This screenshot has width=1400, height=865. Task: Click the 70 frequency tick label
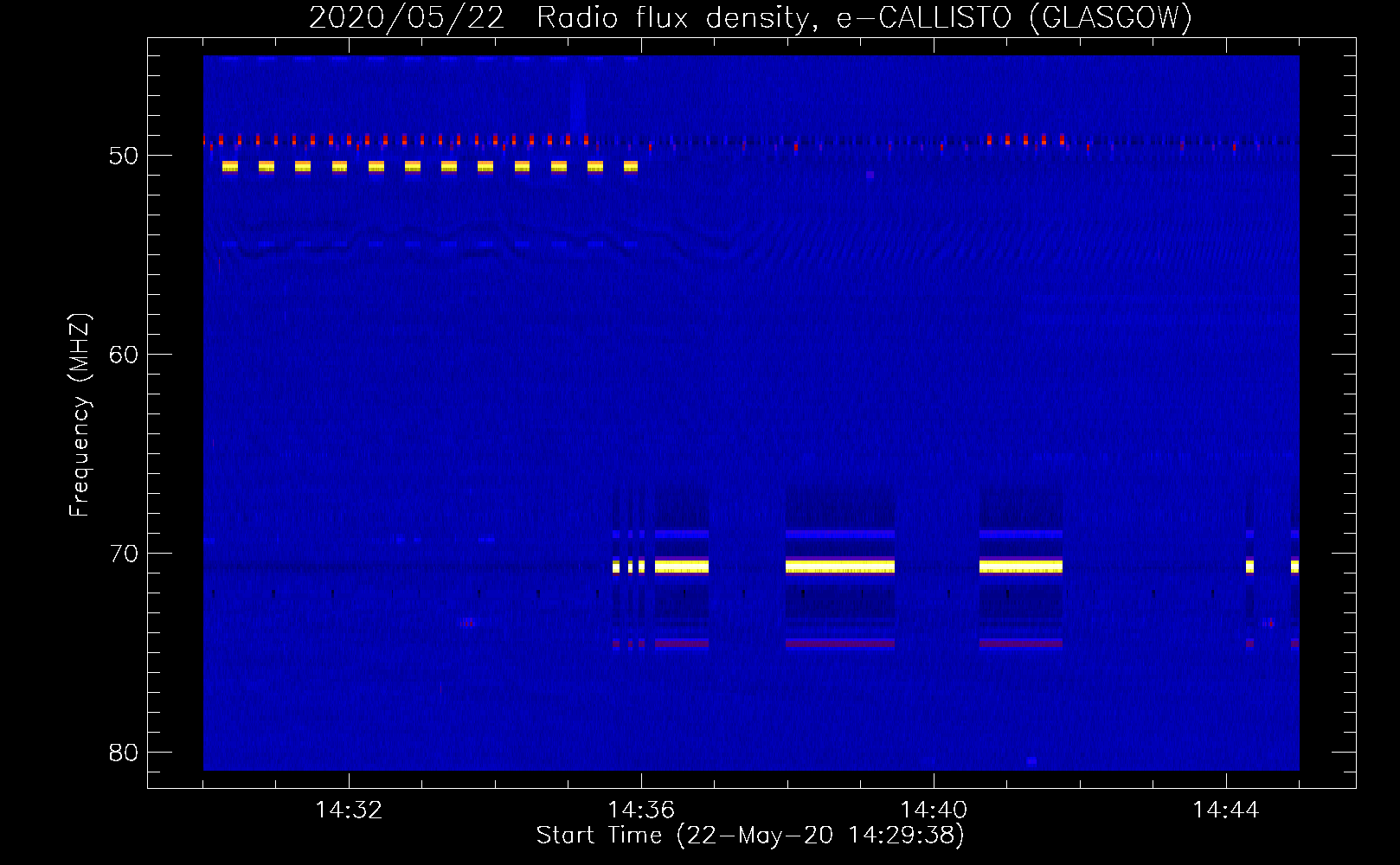[x=124, y=554]
